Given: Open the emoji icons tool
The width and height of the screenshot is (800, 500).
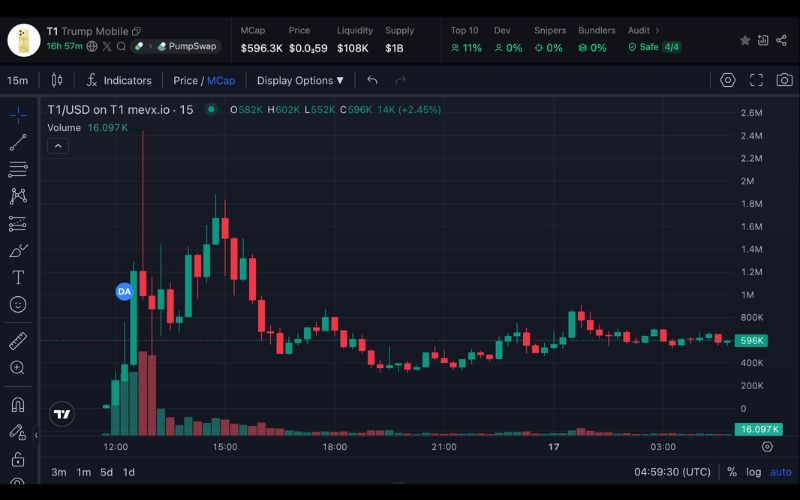Looking at the screenshot, I should 18,305.
